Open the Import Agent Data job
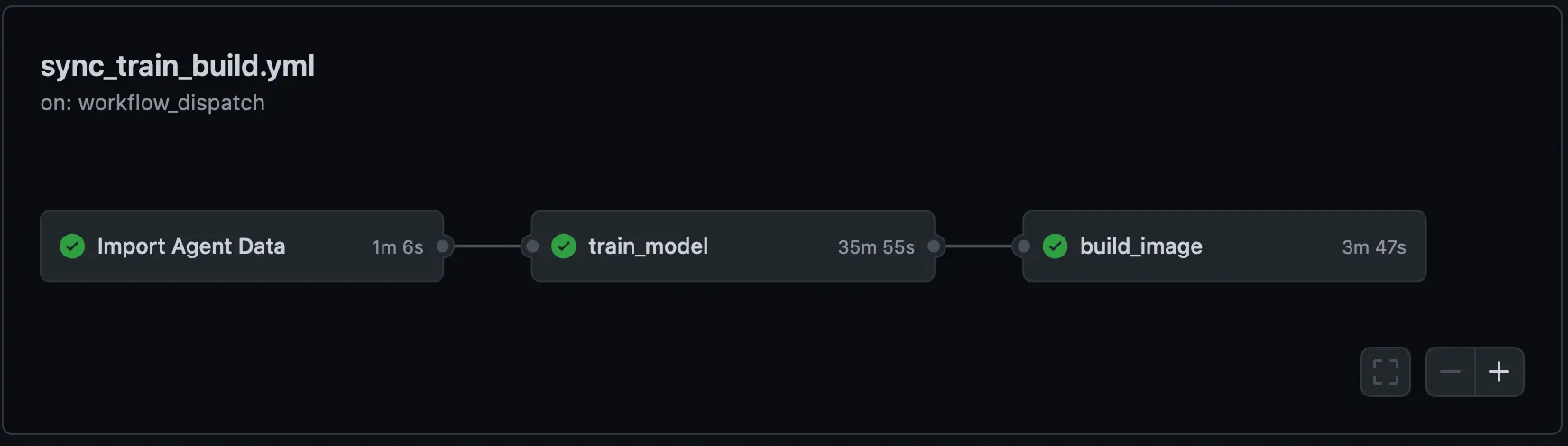Image resolution: width=1568 pixels, height=446 pixels. [191, 246]
